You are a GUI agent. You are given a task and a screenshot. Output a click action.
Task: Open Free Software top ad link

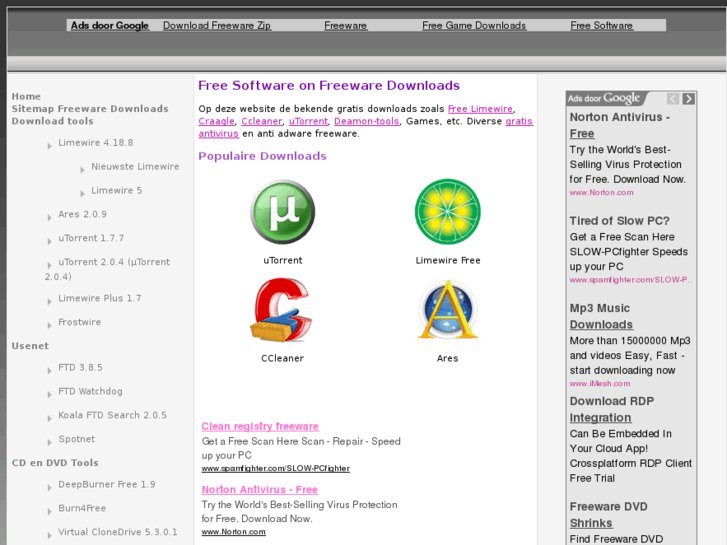[x=601, y=26]
